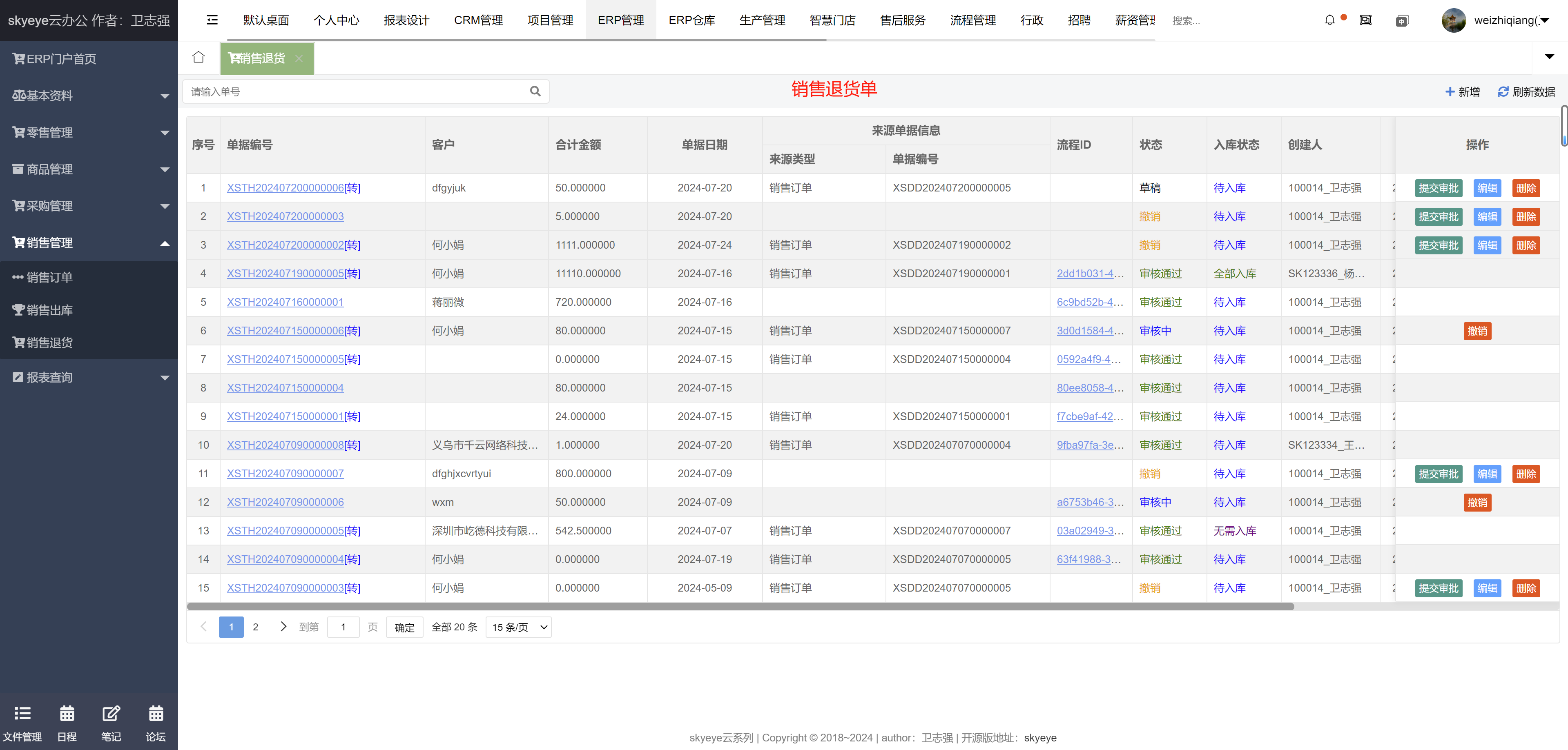Select 销售出库 in the sidebar
Viewport: 1568px width, 750px height.
[49, 309]
